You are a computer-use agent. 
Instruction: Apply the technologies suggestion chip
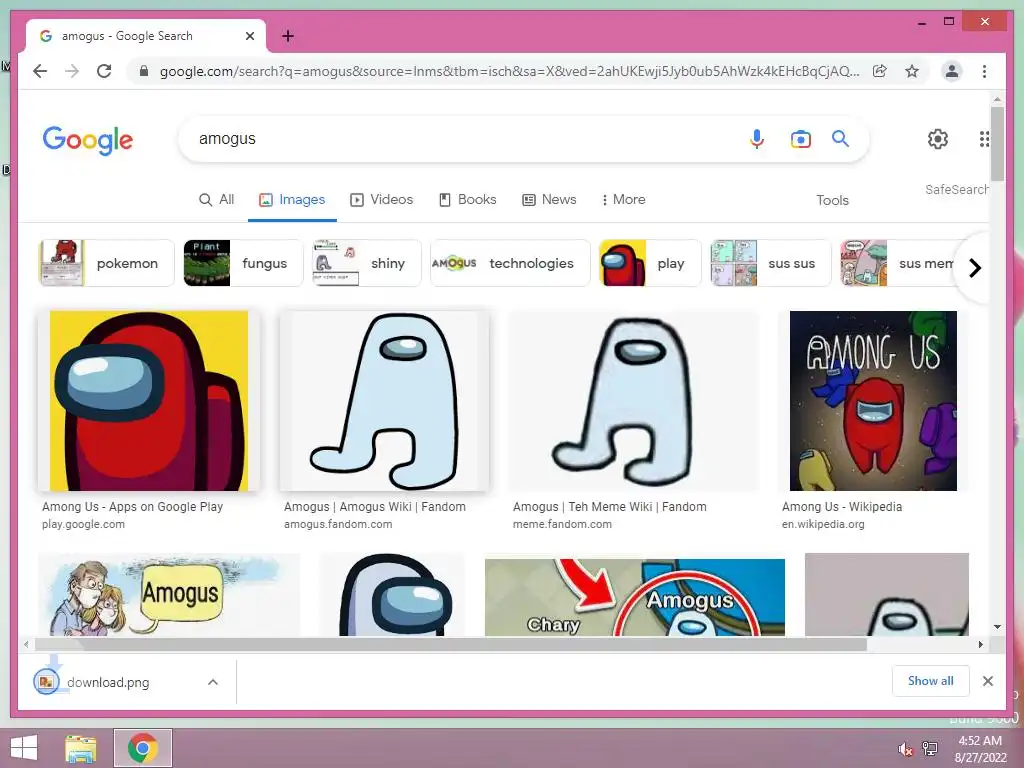point(510,263)
